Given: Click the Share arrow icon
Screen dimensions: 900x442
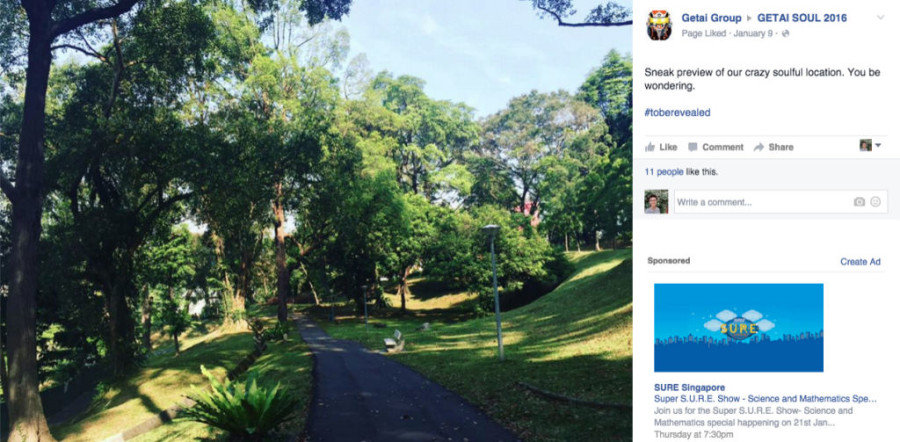Looking at the screenshot, I should pyautogui.click(x=758, y=148).
